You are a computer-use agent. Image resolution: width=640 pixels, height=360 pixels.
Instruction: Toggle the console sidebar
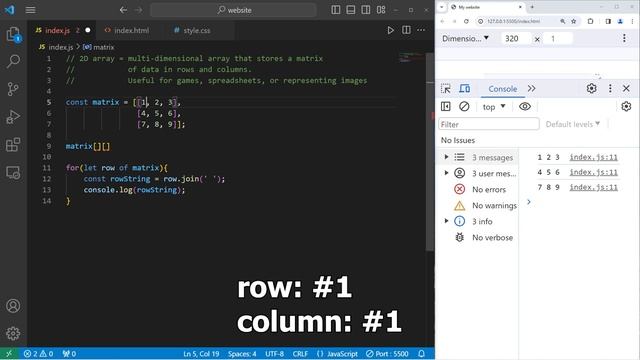pos(446,107)
